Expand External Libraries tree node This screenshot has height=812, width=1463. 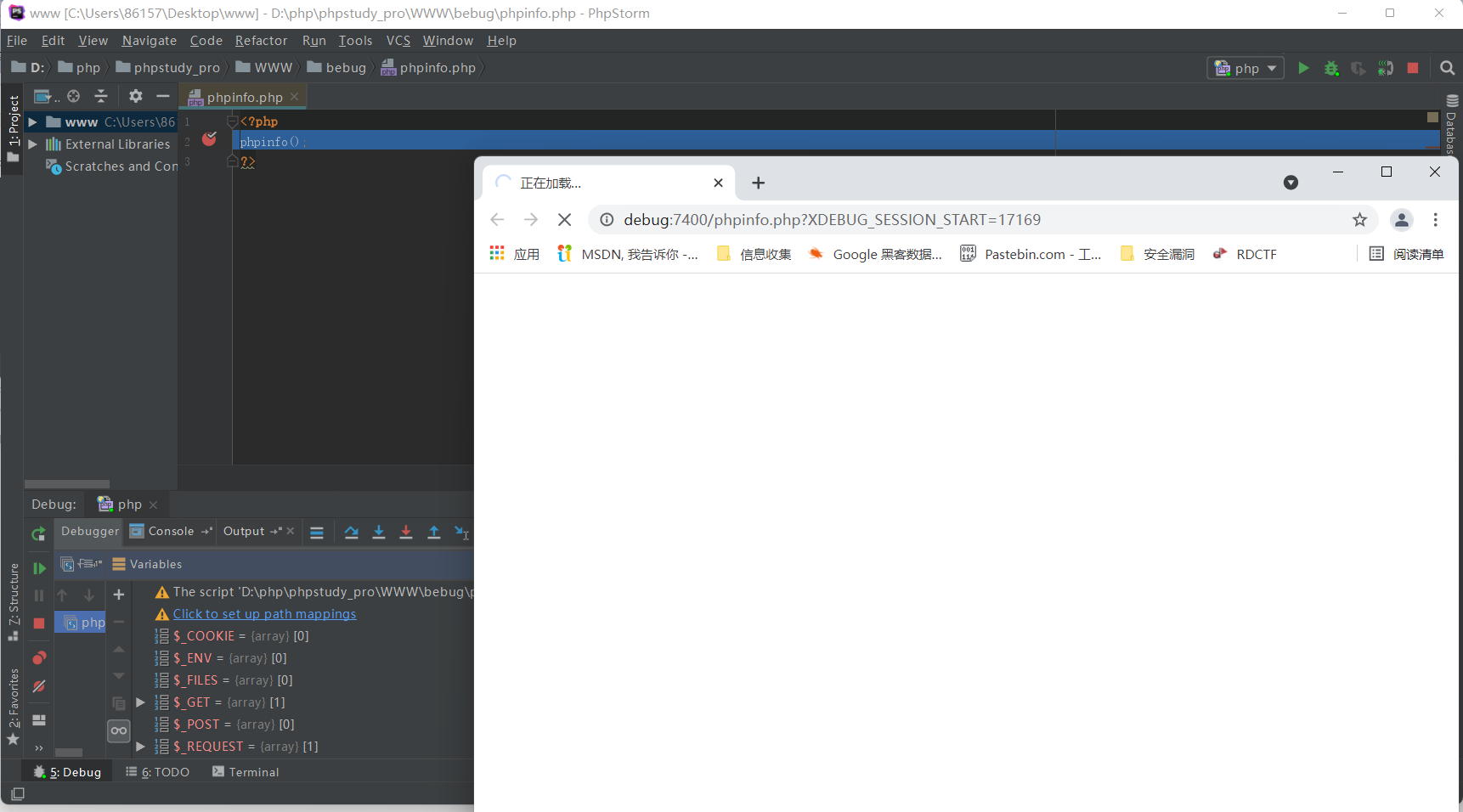[x=32, y=144]
